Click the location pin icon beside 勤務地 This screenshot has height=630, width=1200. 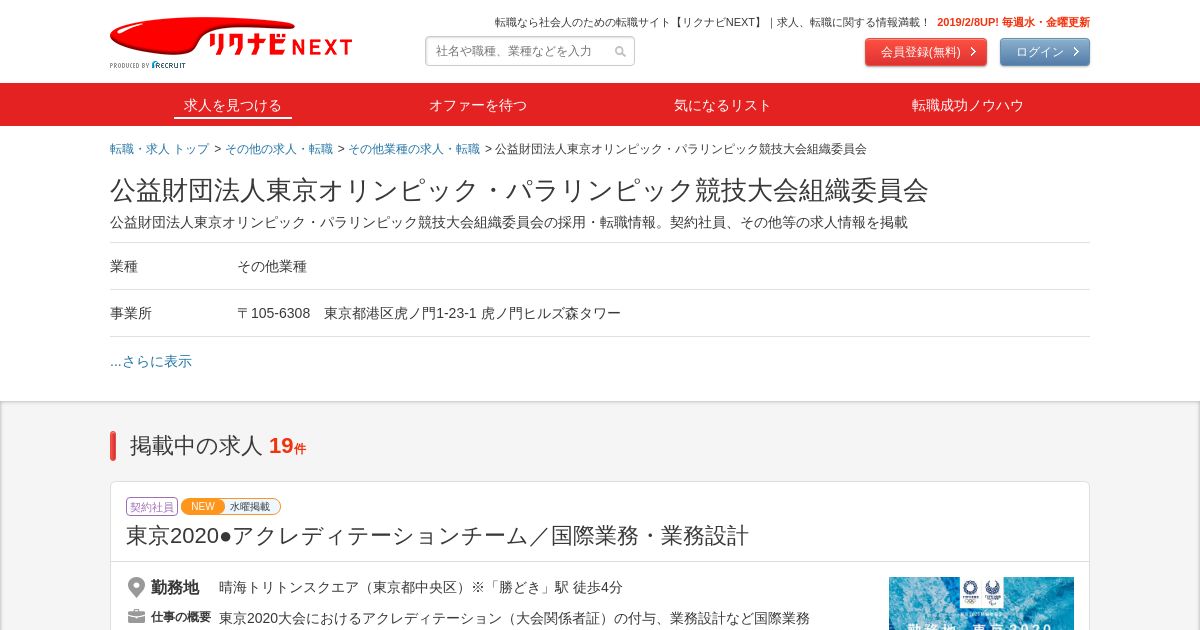coord(136,587)
